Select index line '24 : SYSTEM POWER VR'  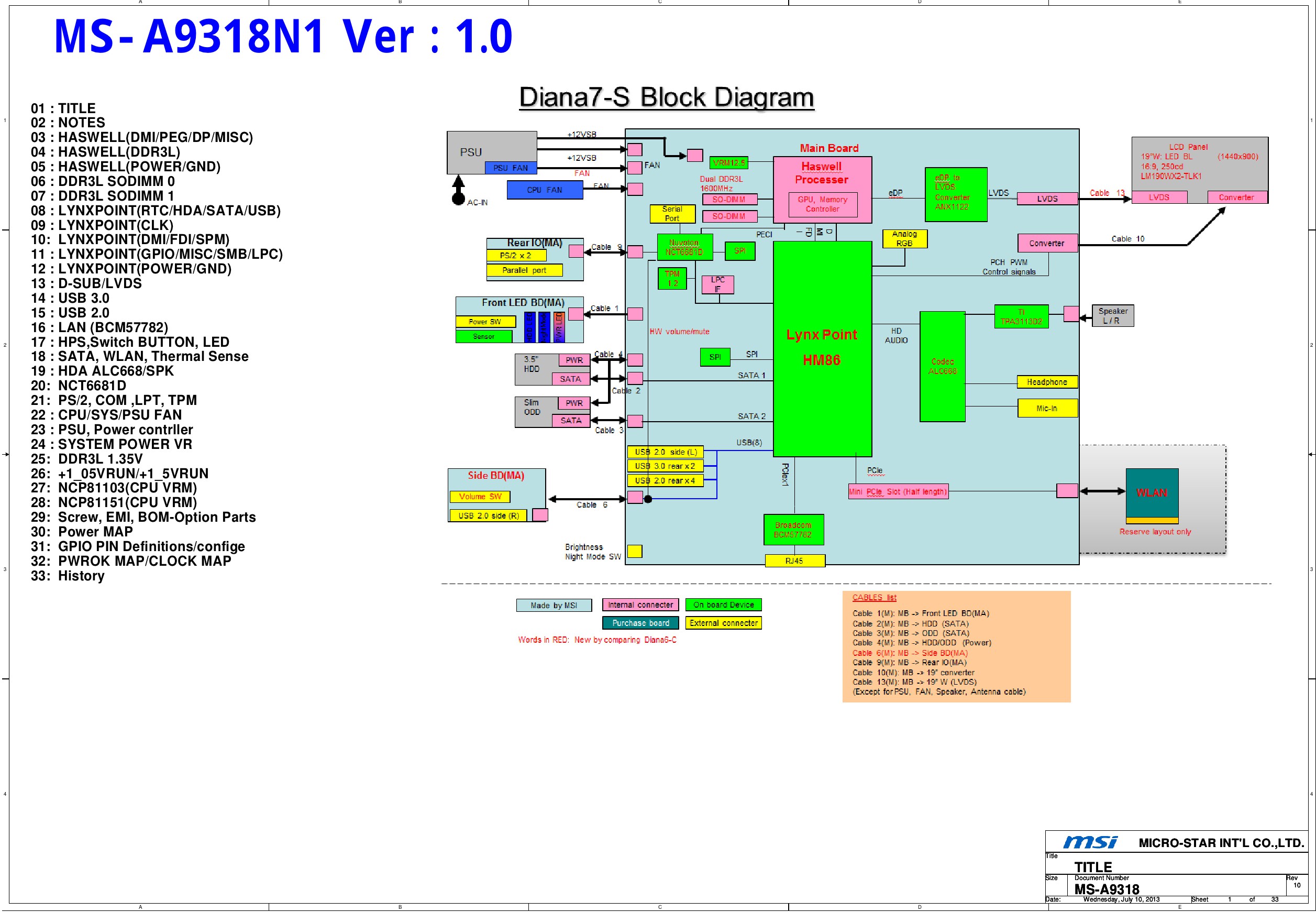[112, 444]
